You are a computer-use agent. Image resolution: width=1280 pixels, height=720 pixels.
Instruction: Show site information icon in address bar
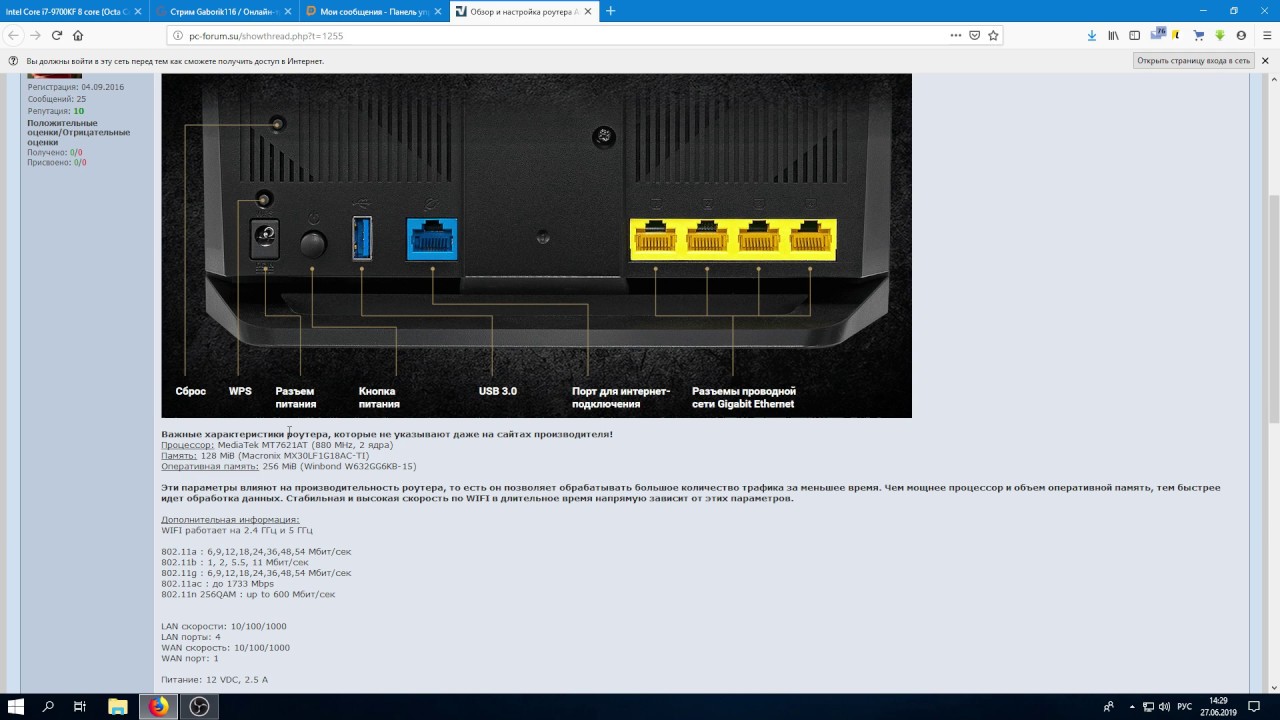[177, 35]
